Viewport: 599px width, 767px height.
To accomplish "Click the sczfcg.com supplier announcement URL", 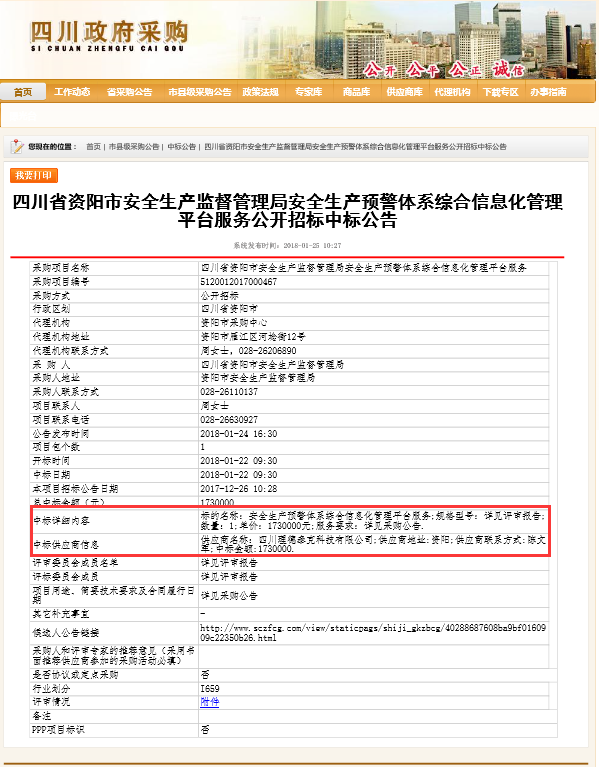I will 373,632.
